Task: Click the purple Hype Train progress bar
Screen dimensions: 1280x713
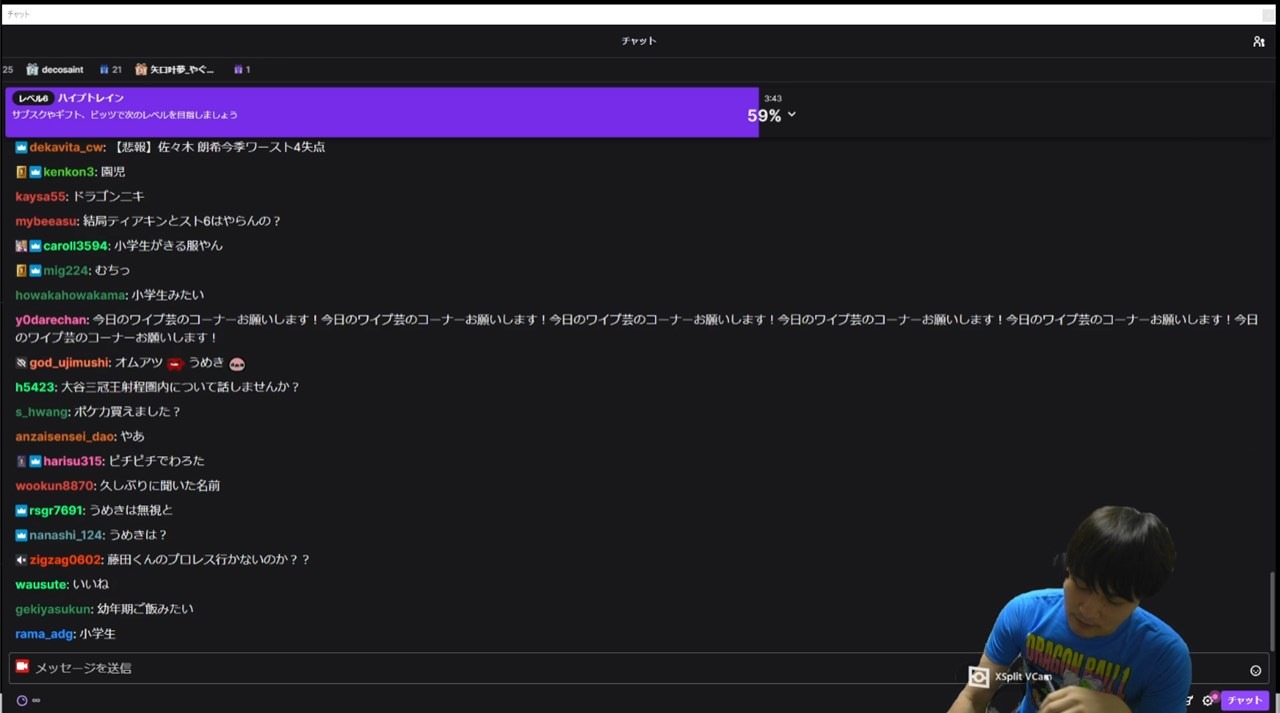Action: (380, 111)
